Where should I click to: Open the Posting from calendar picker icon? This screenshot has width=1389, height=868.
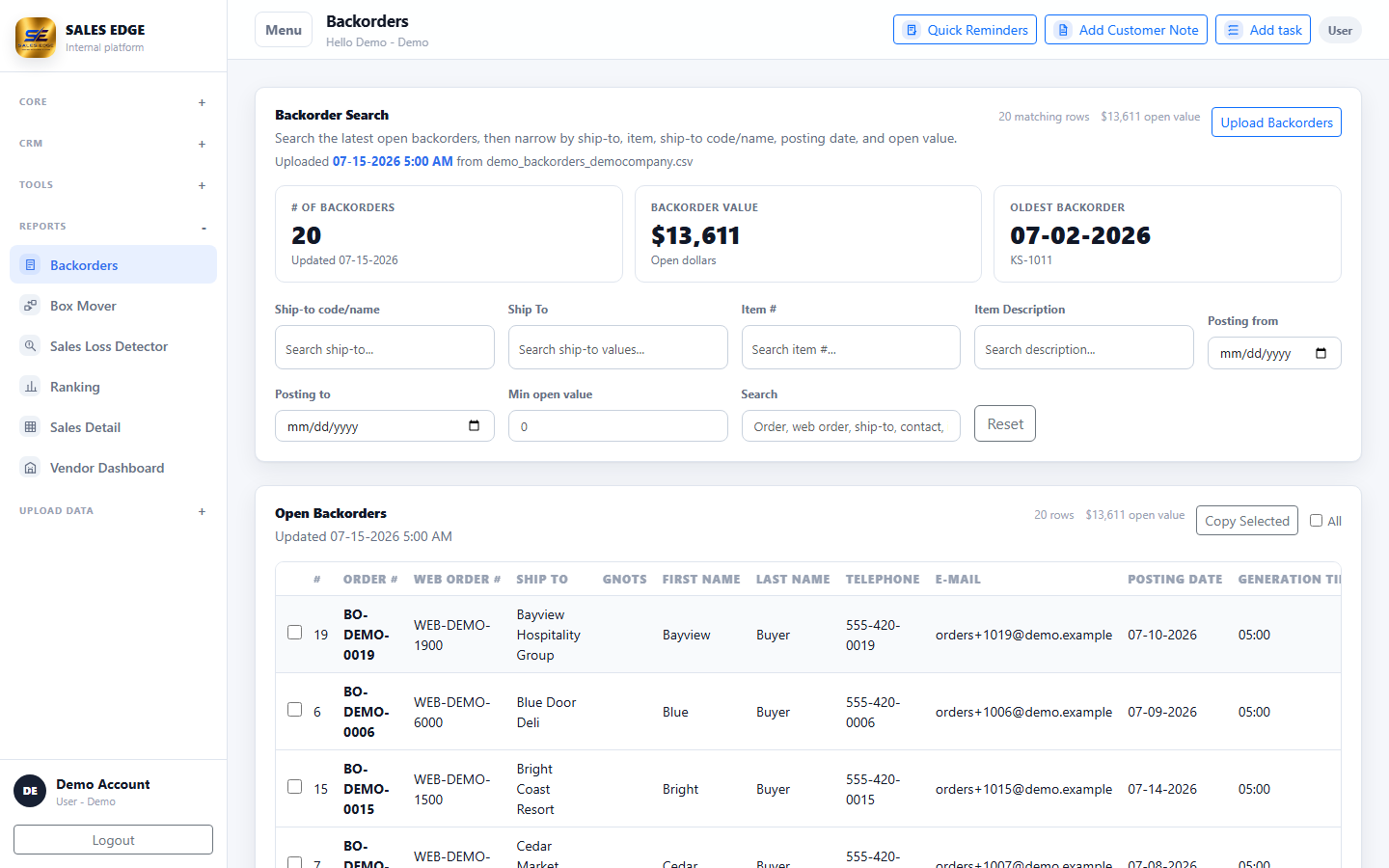(x=1321, y=353)
